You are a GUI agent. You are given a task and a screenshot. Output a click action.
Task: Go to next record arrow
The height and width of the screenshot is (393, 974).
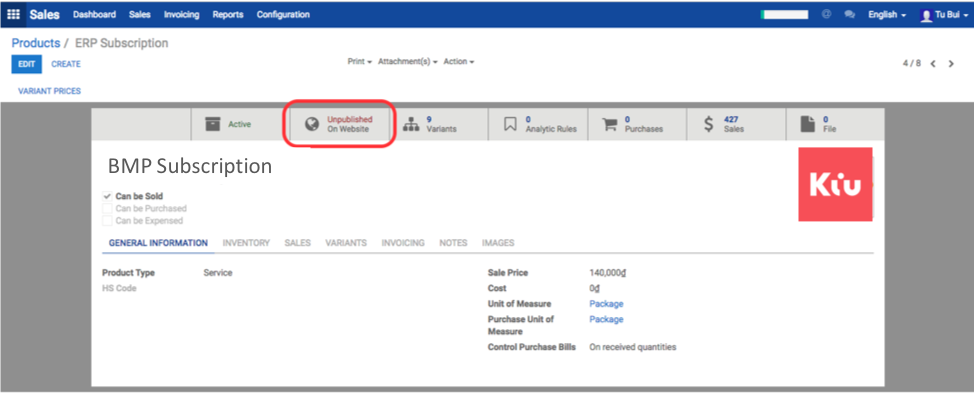tap(951, 64)
